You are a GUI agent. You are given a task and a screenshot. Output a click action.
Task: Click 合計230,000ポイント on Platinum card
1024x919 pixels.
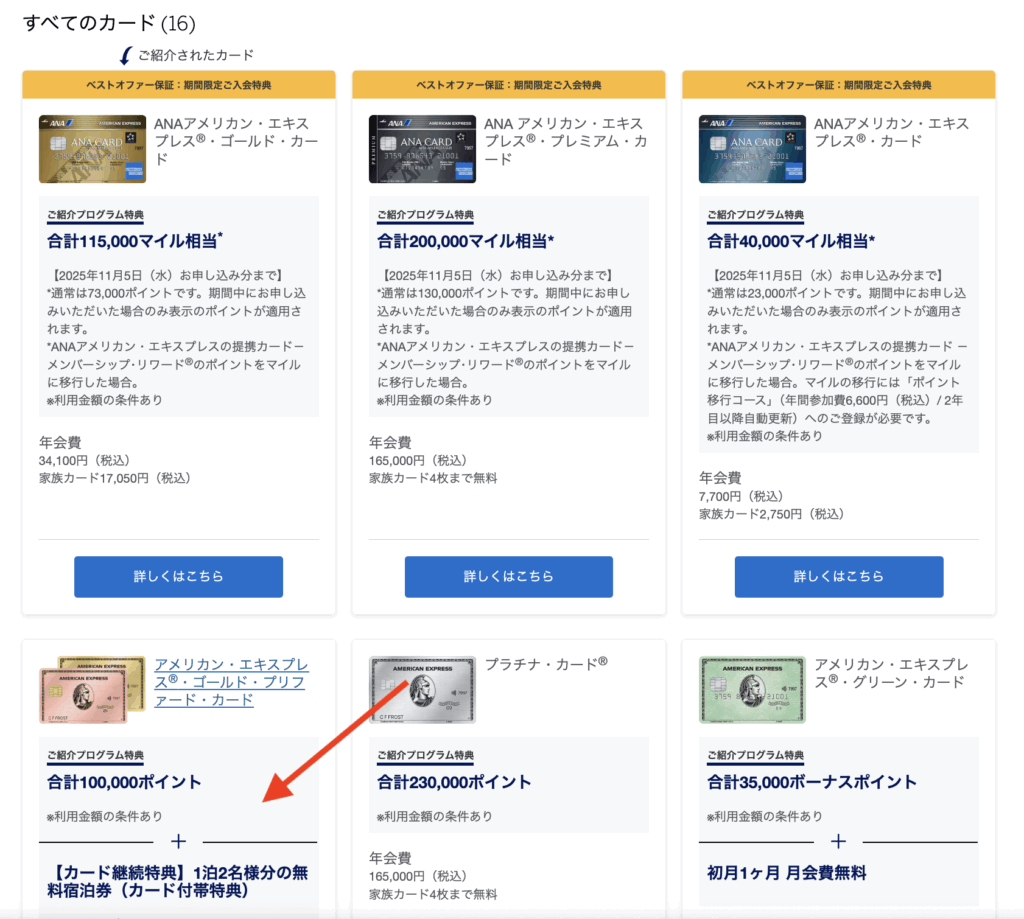point(454,782)
